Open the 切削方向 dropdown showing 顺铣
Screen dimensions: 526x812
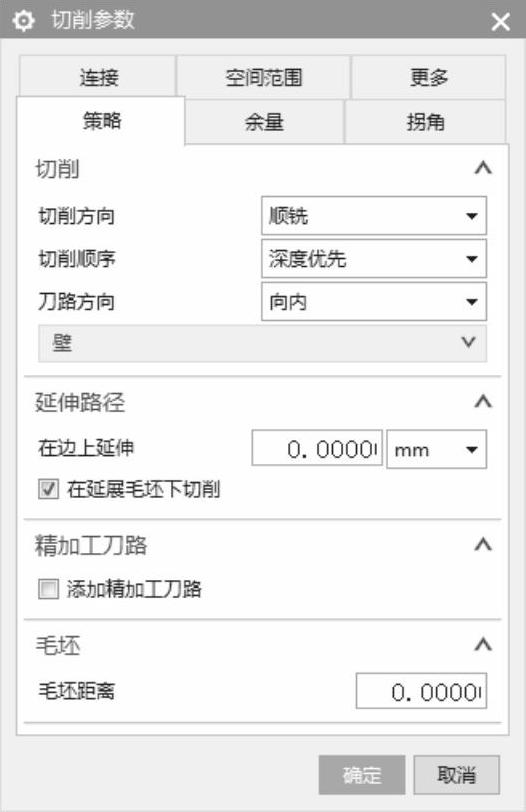coord(374,215)
